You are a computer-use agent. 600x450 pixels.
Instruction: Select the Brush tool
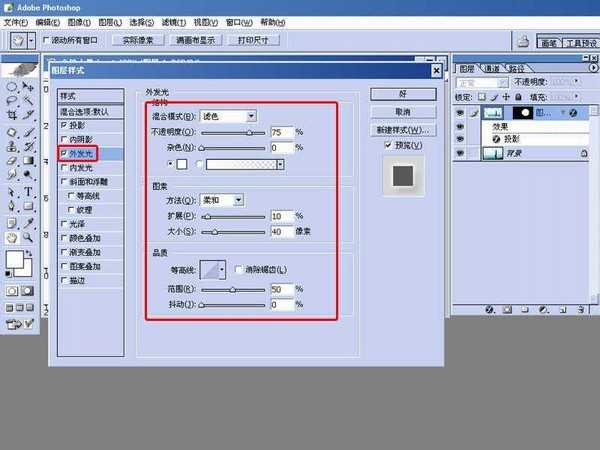click(28, 132)
